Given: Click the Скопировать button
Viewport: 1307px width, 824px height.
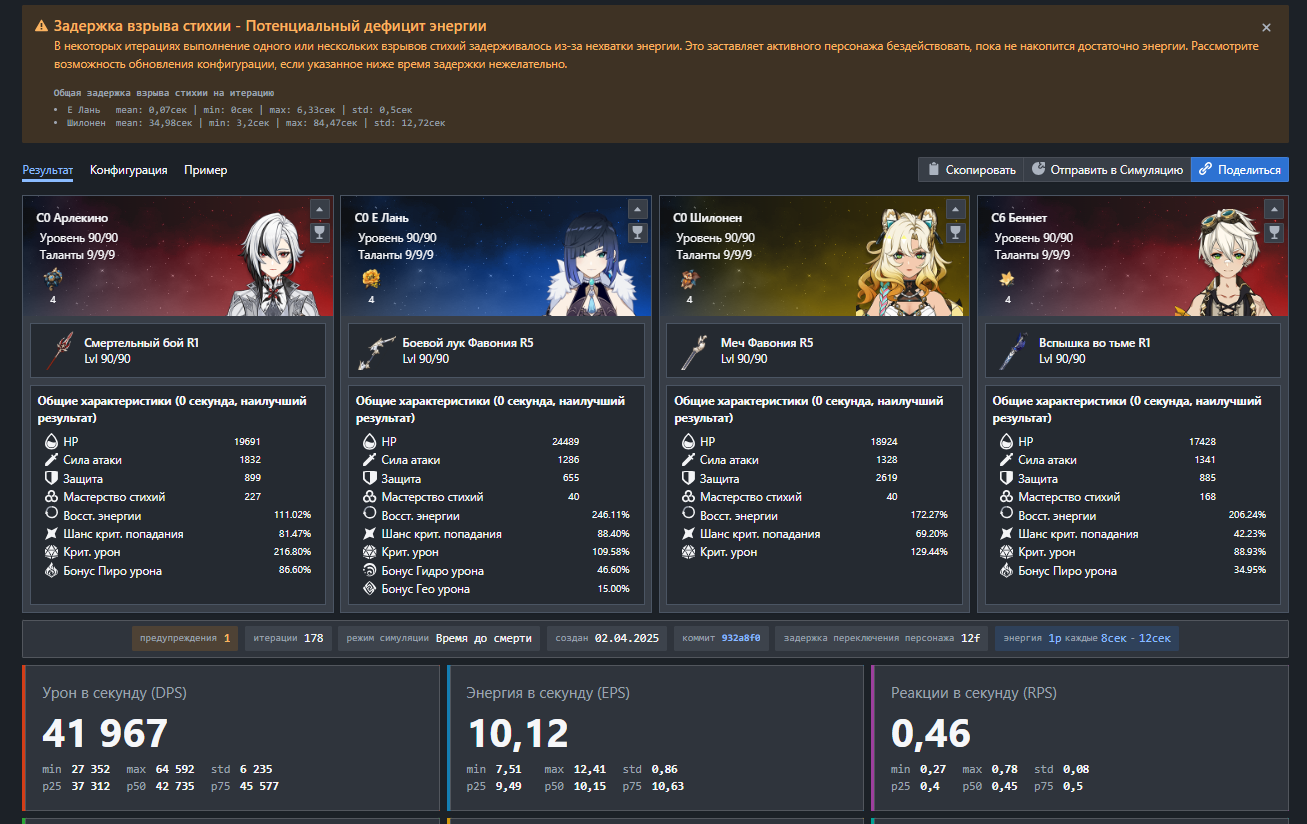Looking at the screenshot, I should point(971,170).
